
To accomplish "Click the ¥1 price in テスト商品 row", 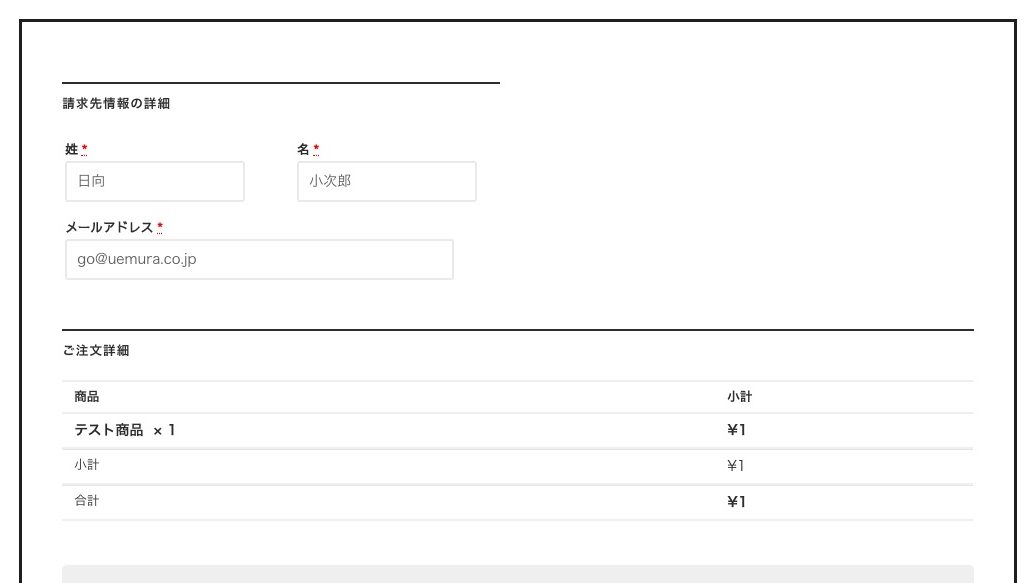I will click(x=736, y=430).
